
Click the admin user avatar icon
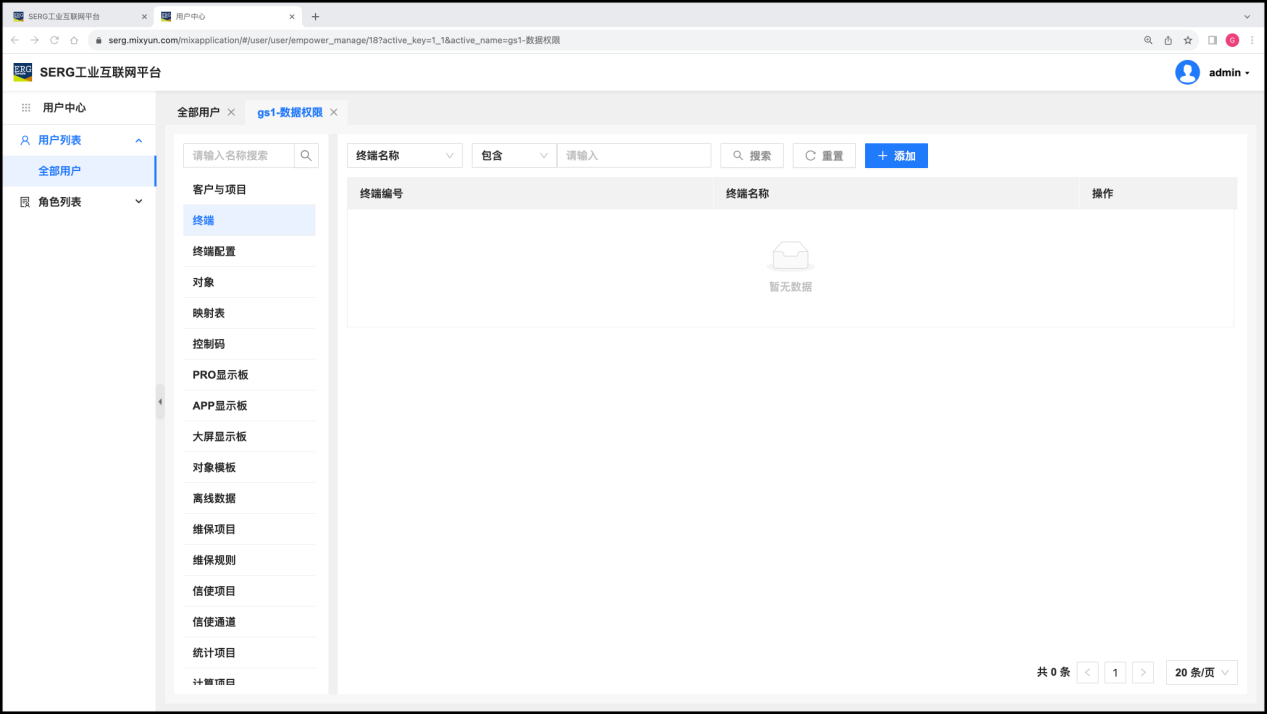(1187, 73)
